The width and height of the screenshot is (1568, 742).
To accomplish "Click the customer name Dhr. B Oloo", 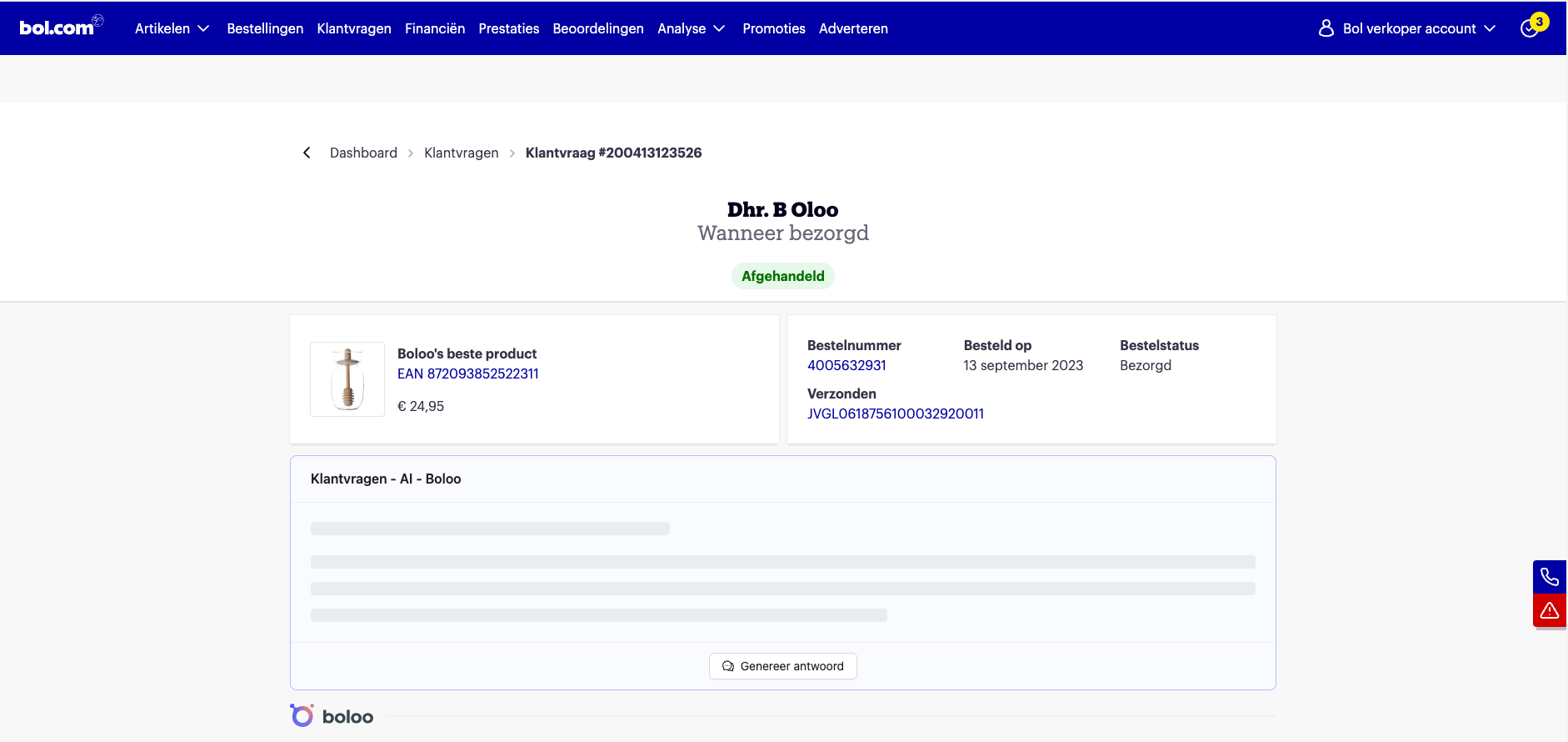I will [783, 209].
